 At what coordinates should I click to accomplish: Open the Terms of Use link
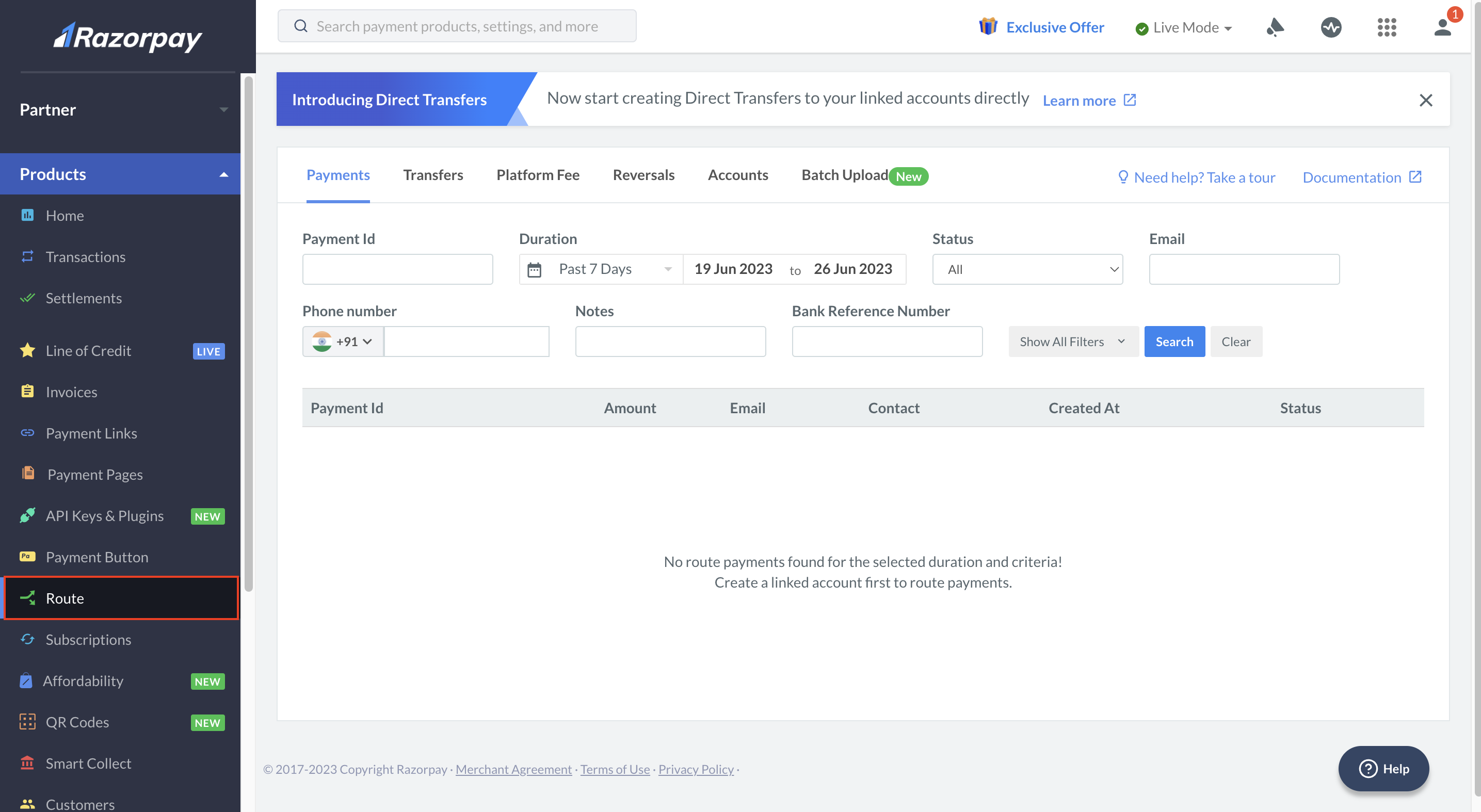615,769
